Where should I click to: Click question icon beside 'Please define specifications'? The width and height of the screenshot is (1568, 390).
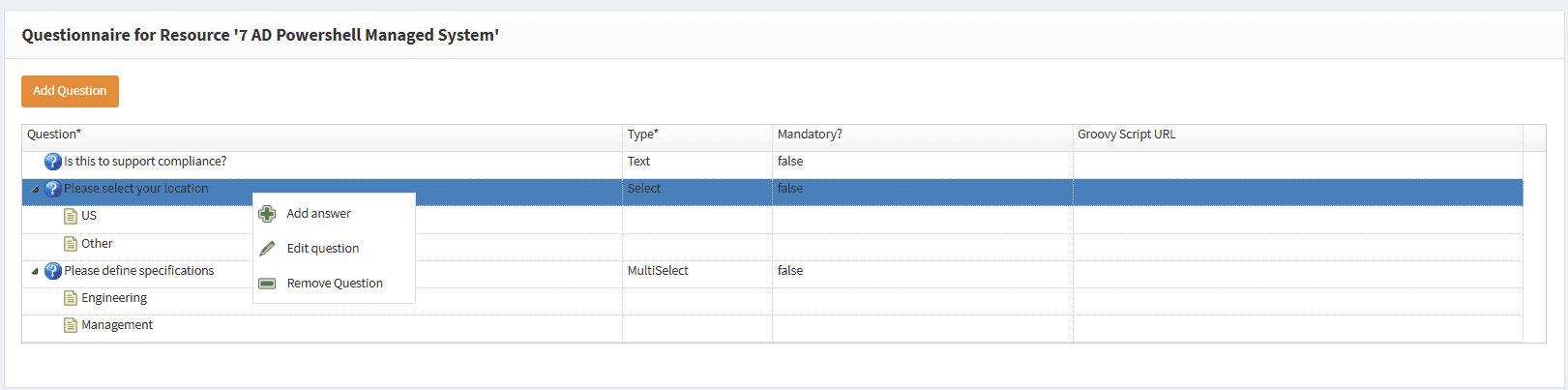tap(53, 271)
